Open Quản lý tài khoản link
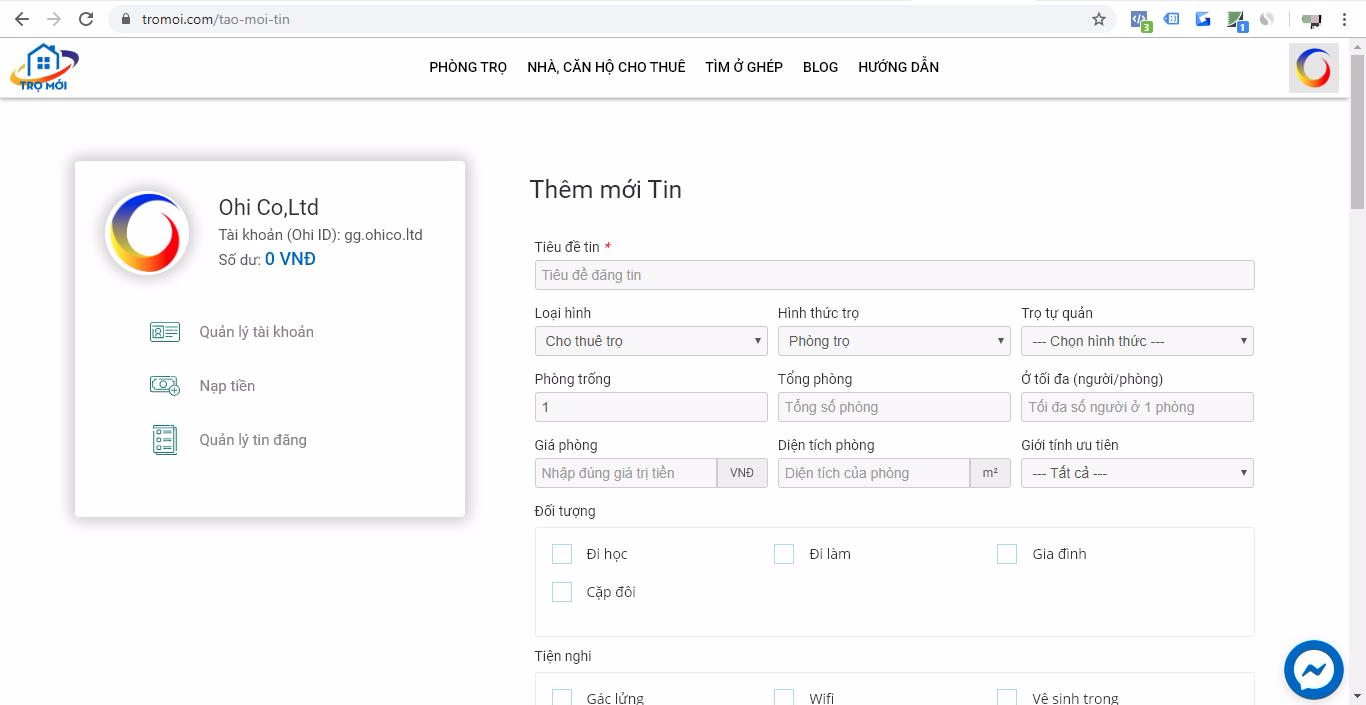Screen dimensions: 1366x705 256,332
